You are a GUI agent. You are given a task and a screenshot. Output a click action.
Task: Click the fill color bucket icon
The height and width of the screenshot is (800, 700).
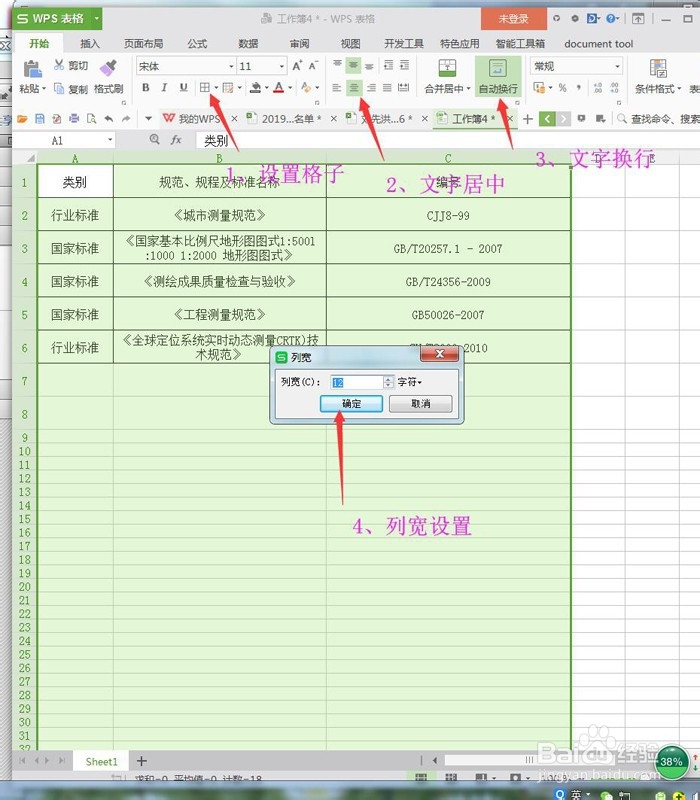click(256, 88)
